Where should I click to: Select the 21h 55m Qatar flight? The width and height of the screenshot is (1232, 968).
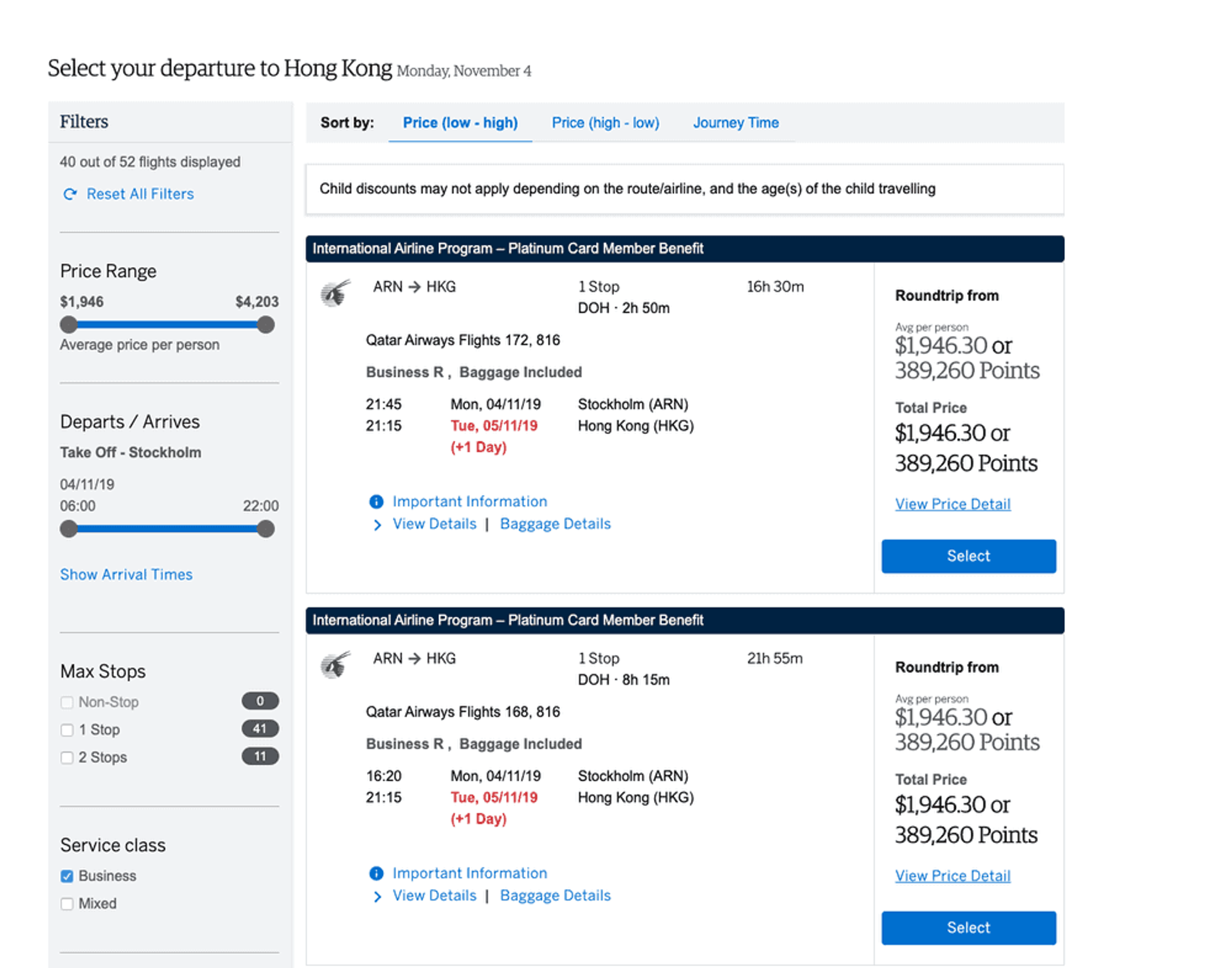(968, 928)
